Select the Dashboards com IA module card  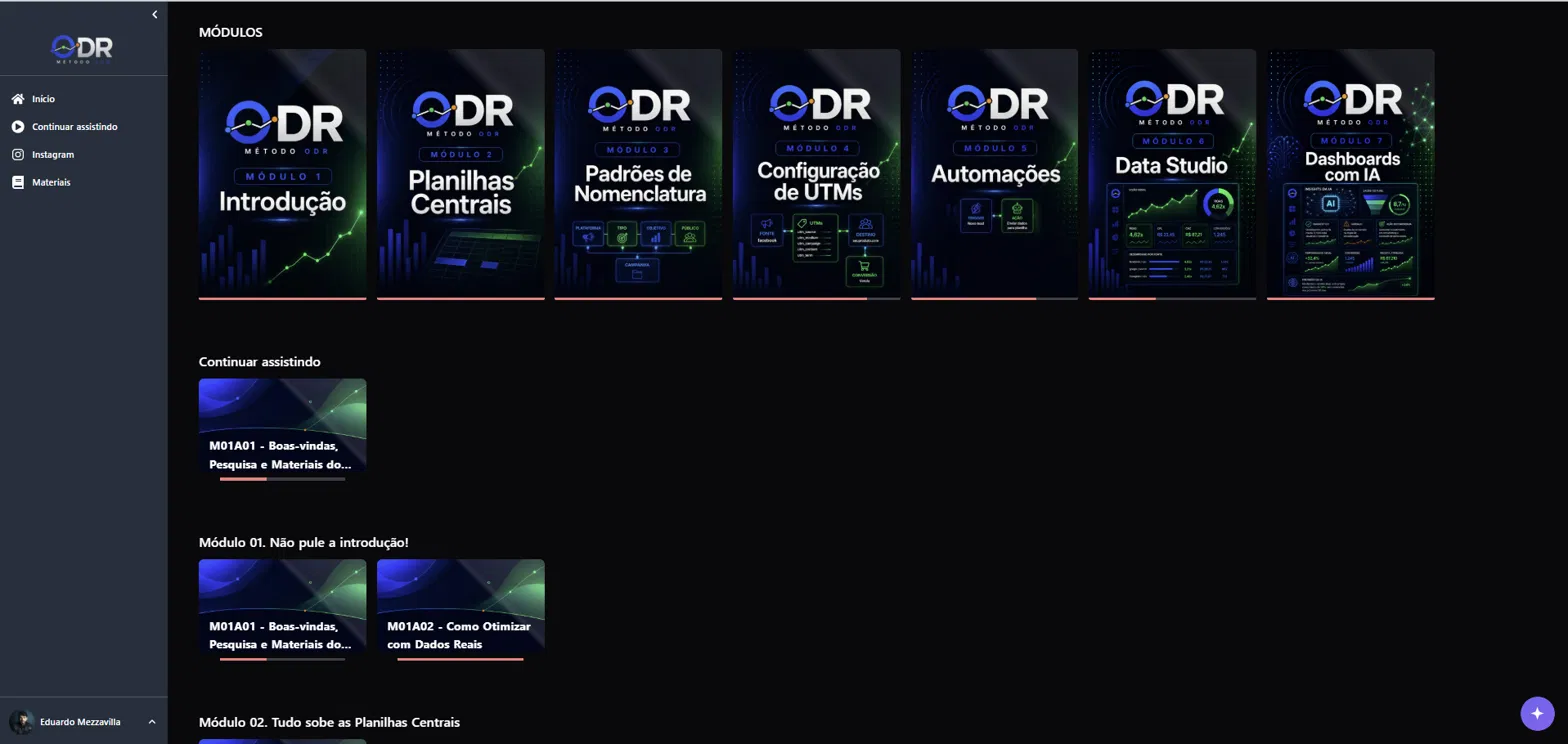click(x=1351, y=174)
